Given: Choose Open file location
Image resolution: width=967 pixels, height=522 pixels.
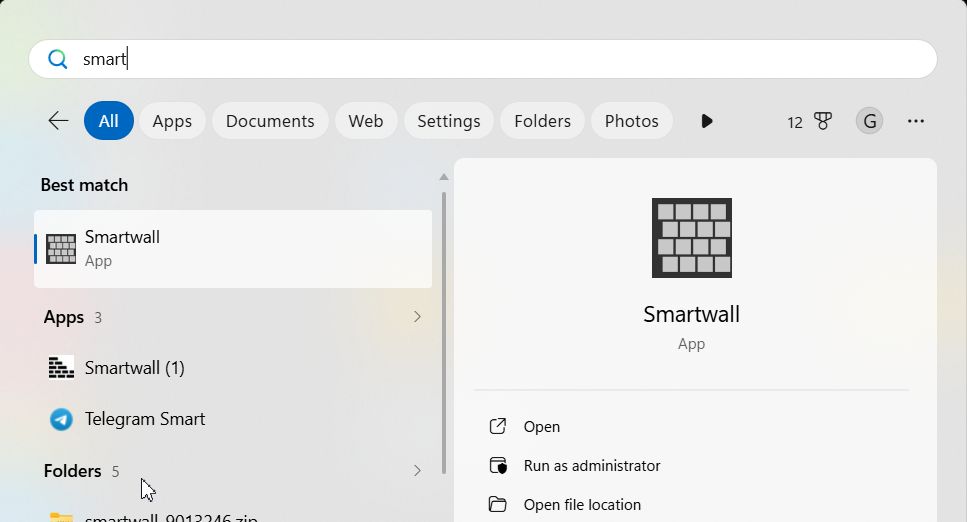Looking at the screenshot, I should pyautogui.click(x=582, y=504).
